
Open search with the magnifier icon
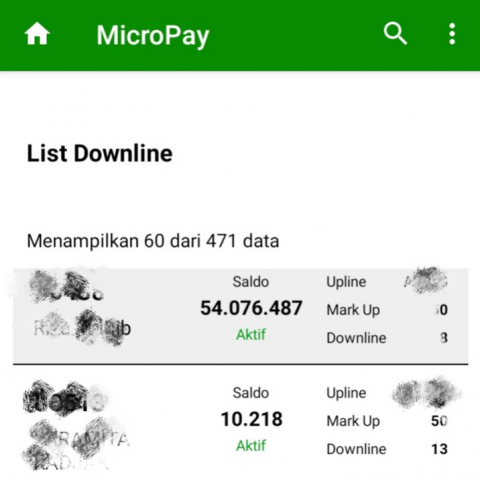(x=395, y=34)
